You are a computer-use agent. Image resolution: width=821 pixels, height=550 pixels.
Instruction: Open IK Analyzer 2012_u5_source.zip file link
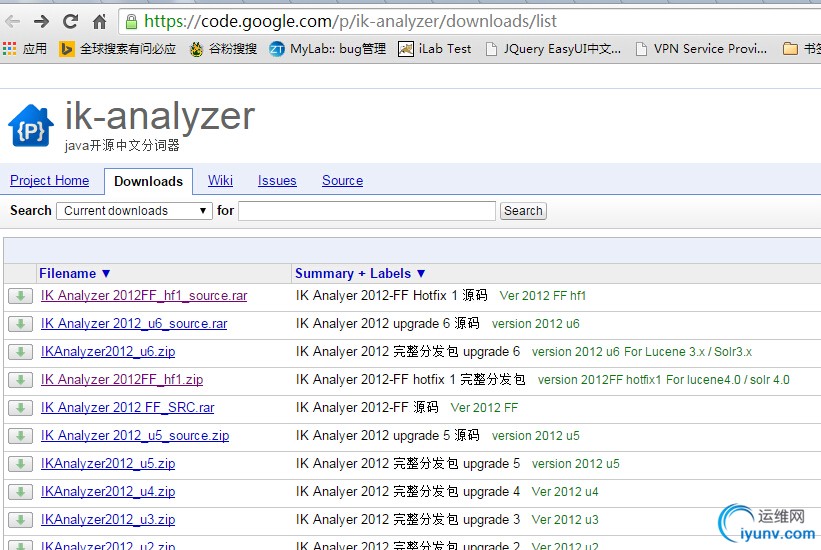[135, 436]
